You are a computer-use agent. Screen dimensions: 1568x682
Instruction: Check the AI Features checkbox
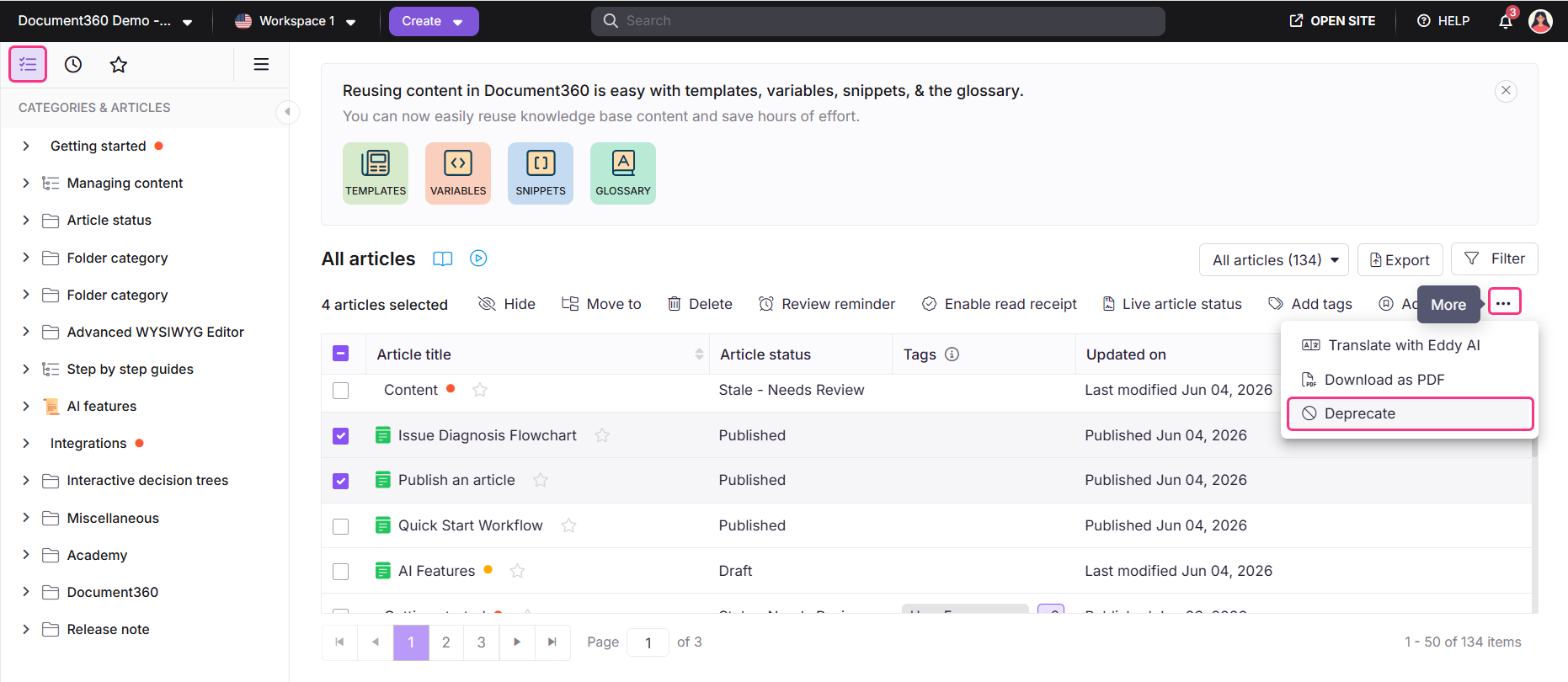coord(341,572)
